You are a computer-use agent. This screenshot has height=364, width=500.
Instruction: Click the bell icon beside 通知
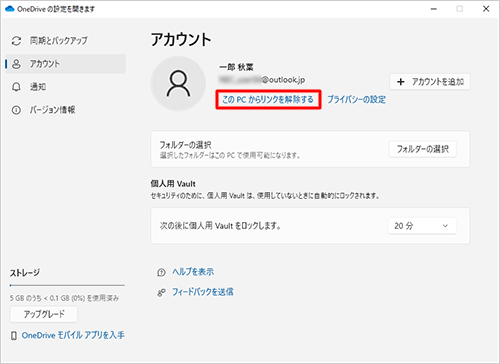tap(16, 87)
